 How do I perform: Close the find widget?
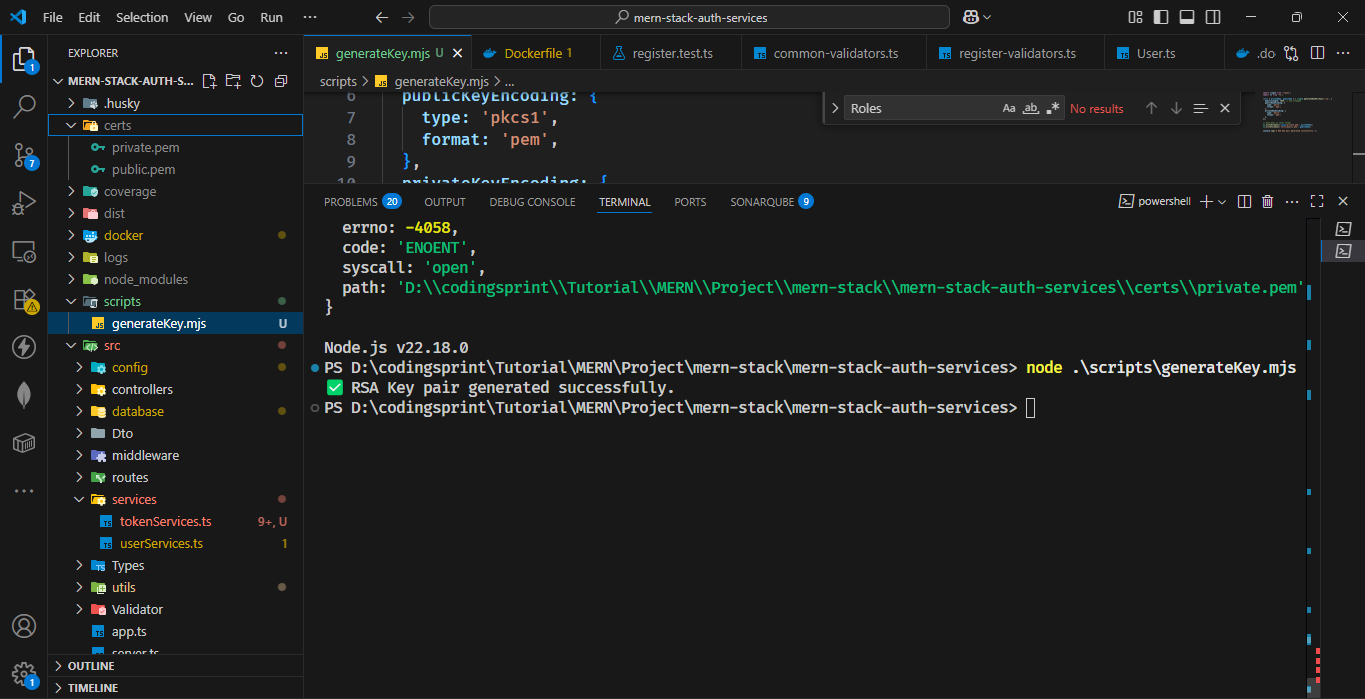pyautogui.click(x=1225, y=108)
